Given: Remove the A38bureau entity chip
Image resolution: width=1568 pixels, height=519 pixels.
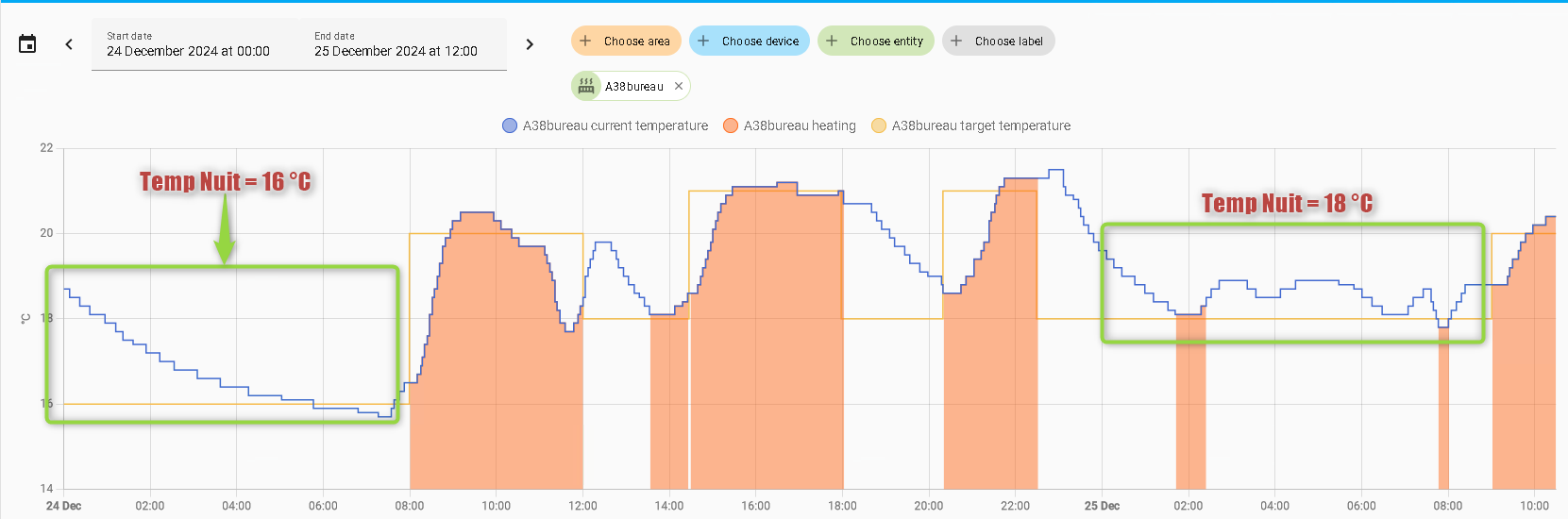Looking at the screenshot, I should pos(679,86).
